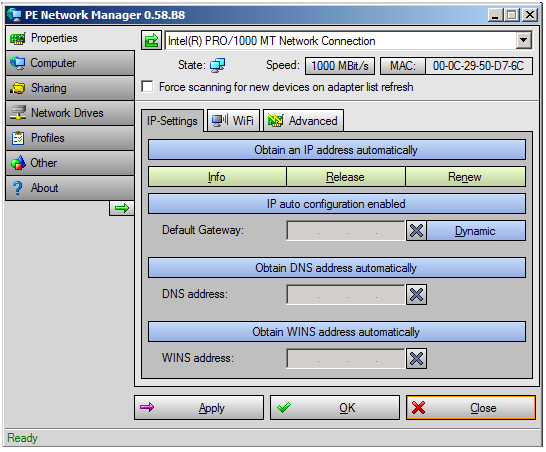546x452 pixels.
Task: Switch to the WiFi tab
Action: (233, 121)
